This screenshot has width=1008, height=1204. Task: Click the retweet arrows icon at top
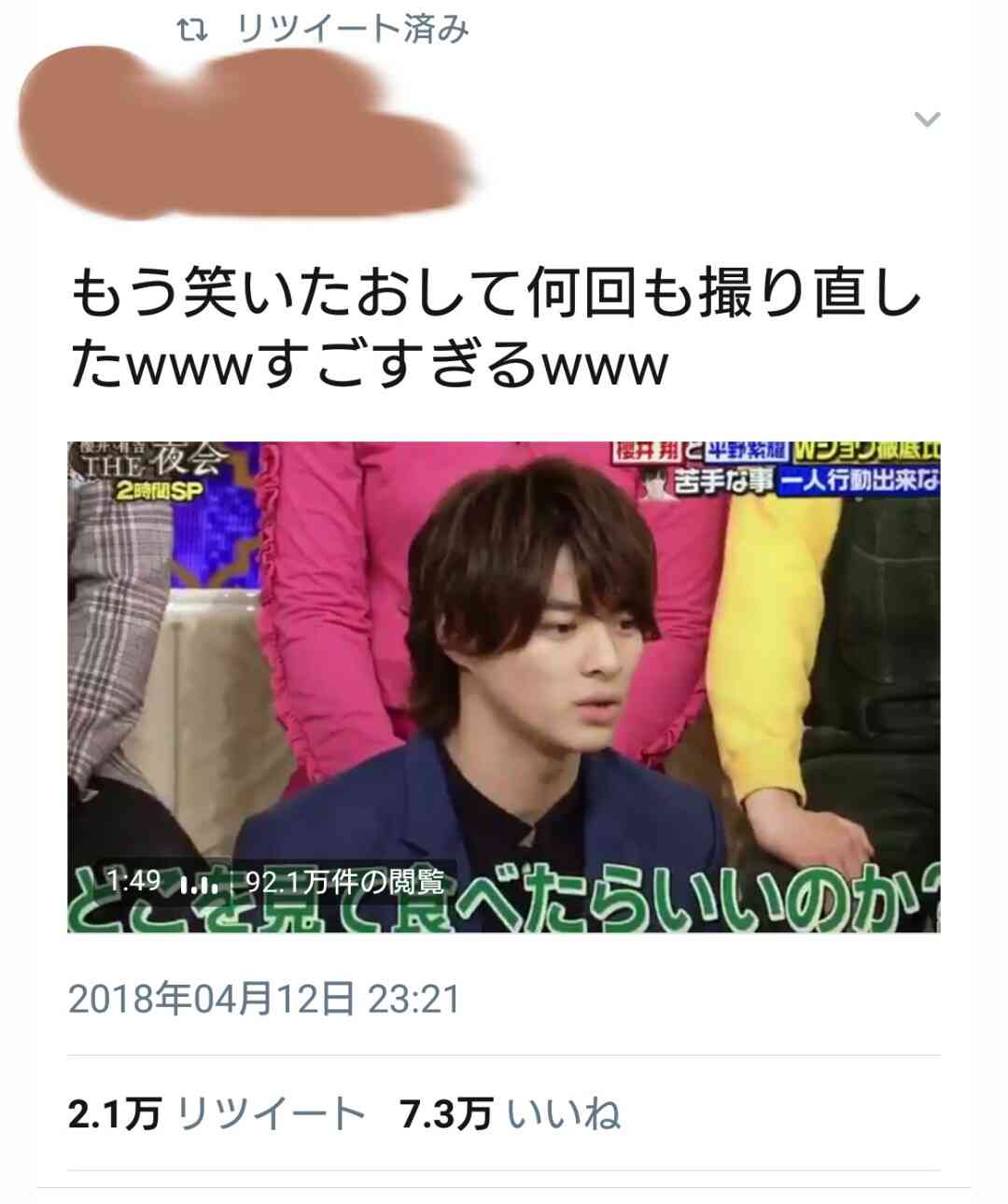tap(191, 32)
